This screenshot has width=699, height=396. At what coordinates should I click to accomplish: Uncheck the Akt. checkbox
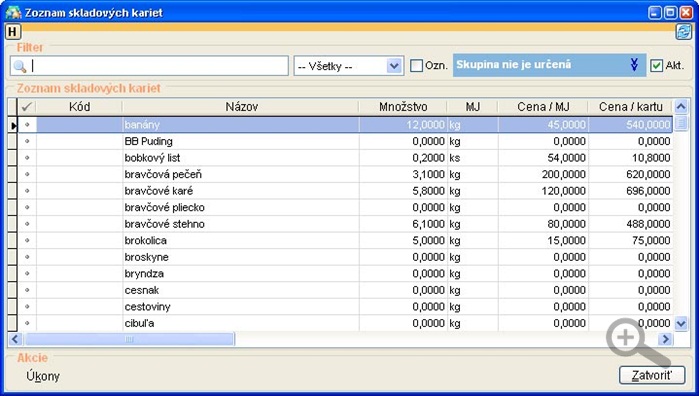coord(656,66)
